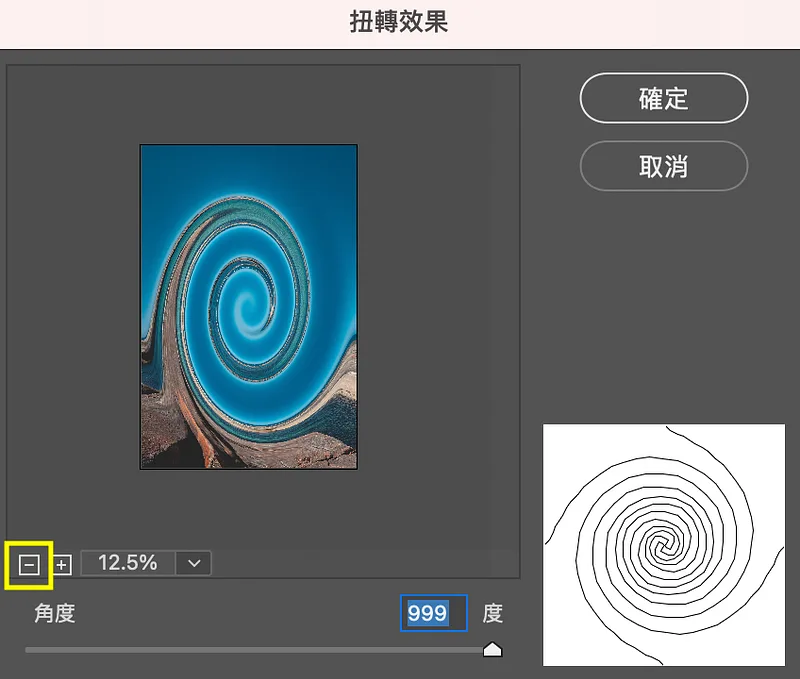Click the 取消 button to cancel
This screenshot has width=800, height=679.
click(x=664, y=166)
